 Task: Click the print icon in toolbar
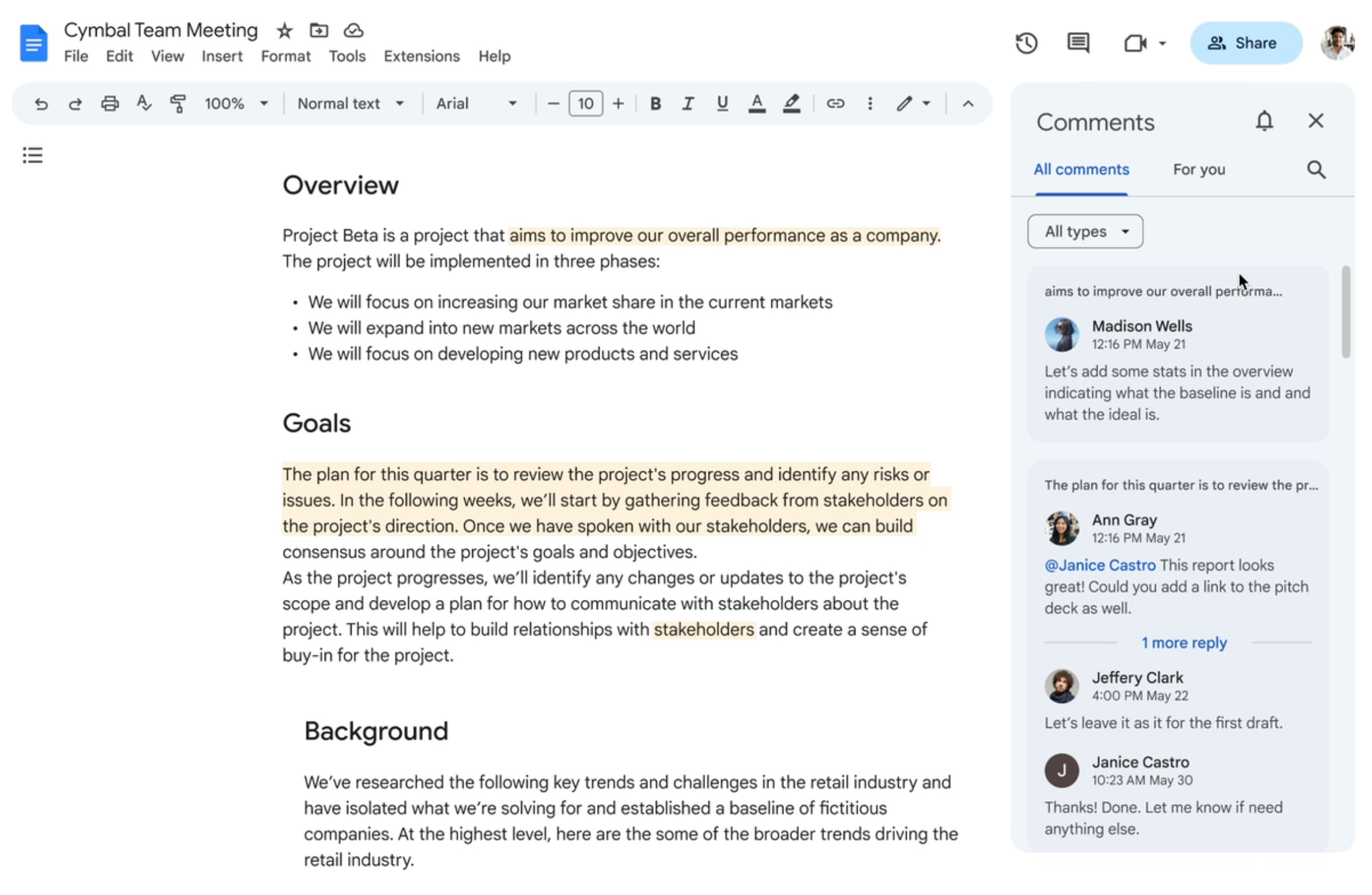[110, 104]
